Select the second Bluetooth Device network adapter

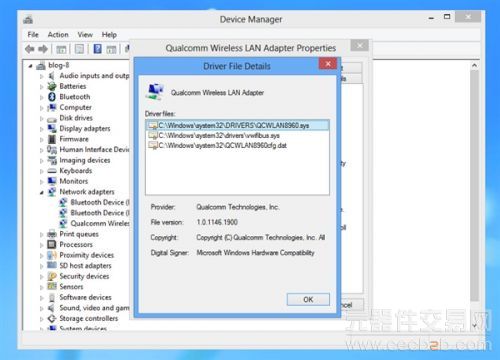100,213
